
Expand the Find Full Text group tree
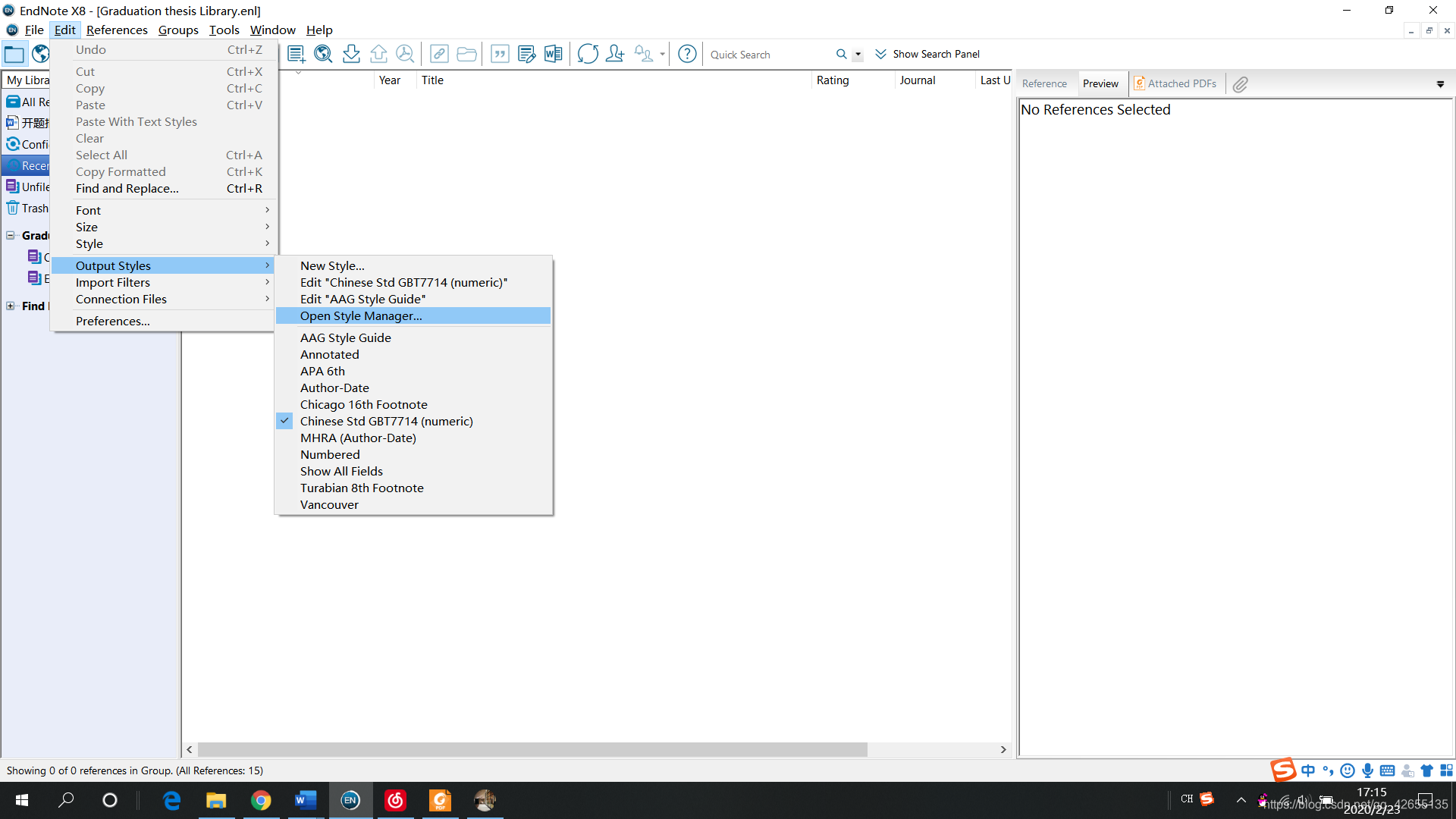point(11,306)
